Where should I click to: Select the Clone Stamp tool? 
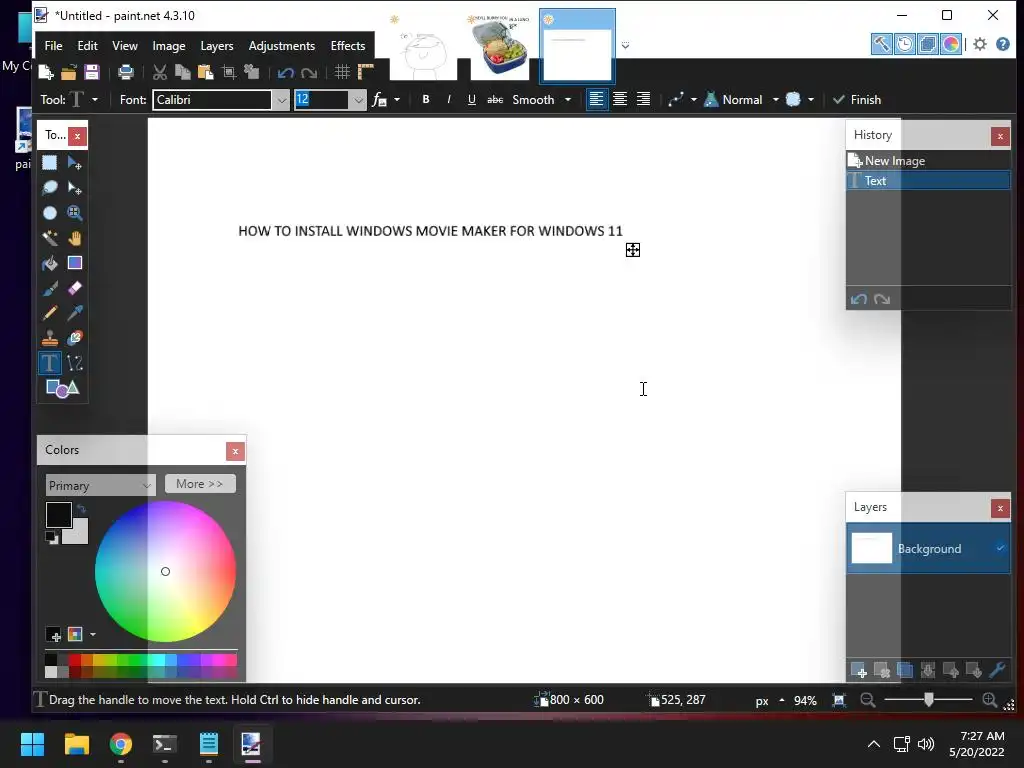pyautogui.click(x=50, y=338)
